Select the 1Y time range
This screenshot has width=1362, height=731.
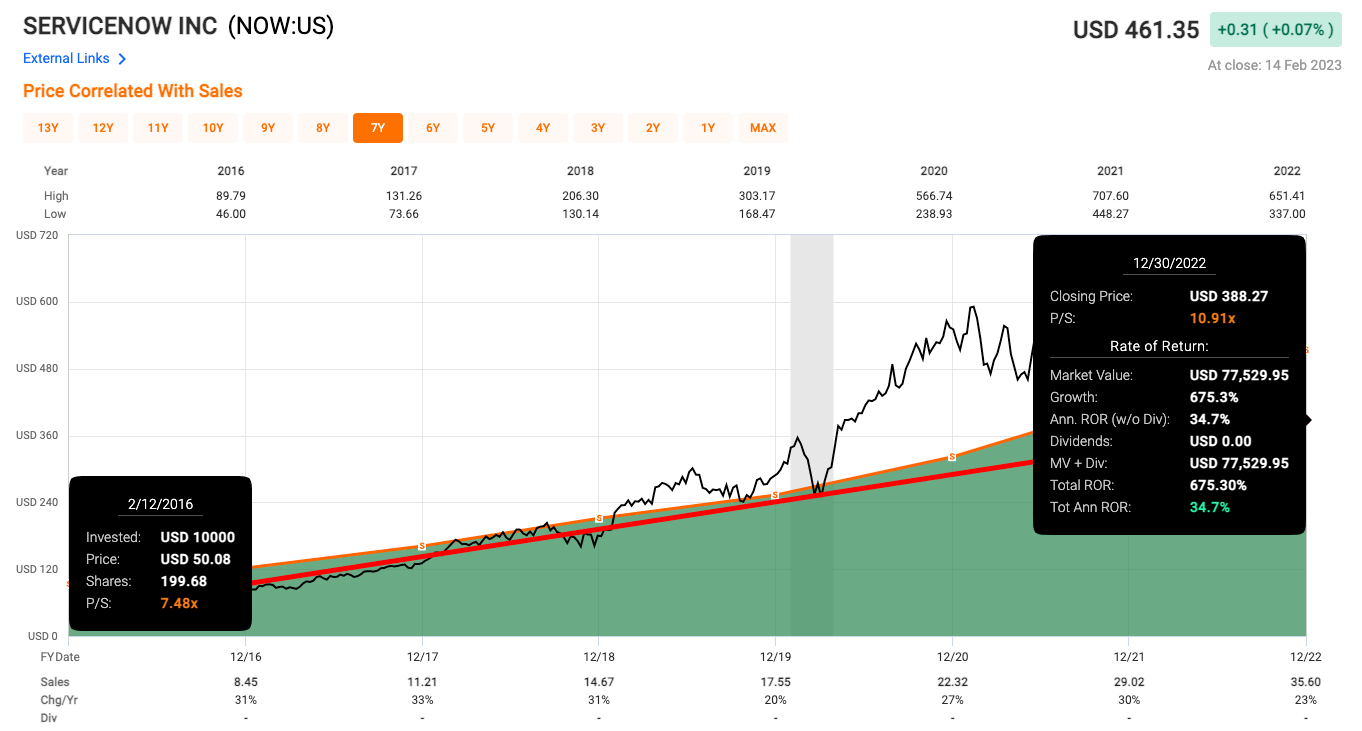click(x=708, y=128)
